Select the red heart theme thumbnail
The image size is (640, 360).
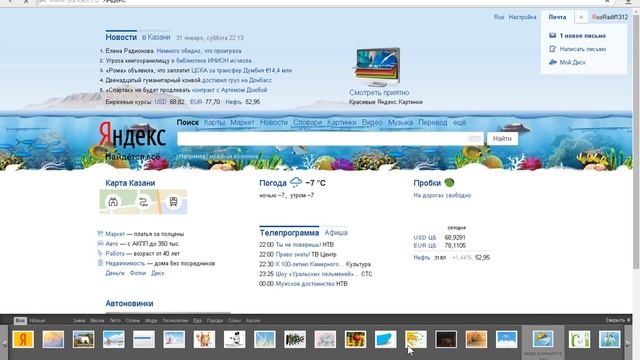coord(355,339)
